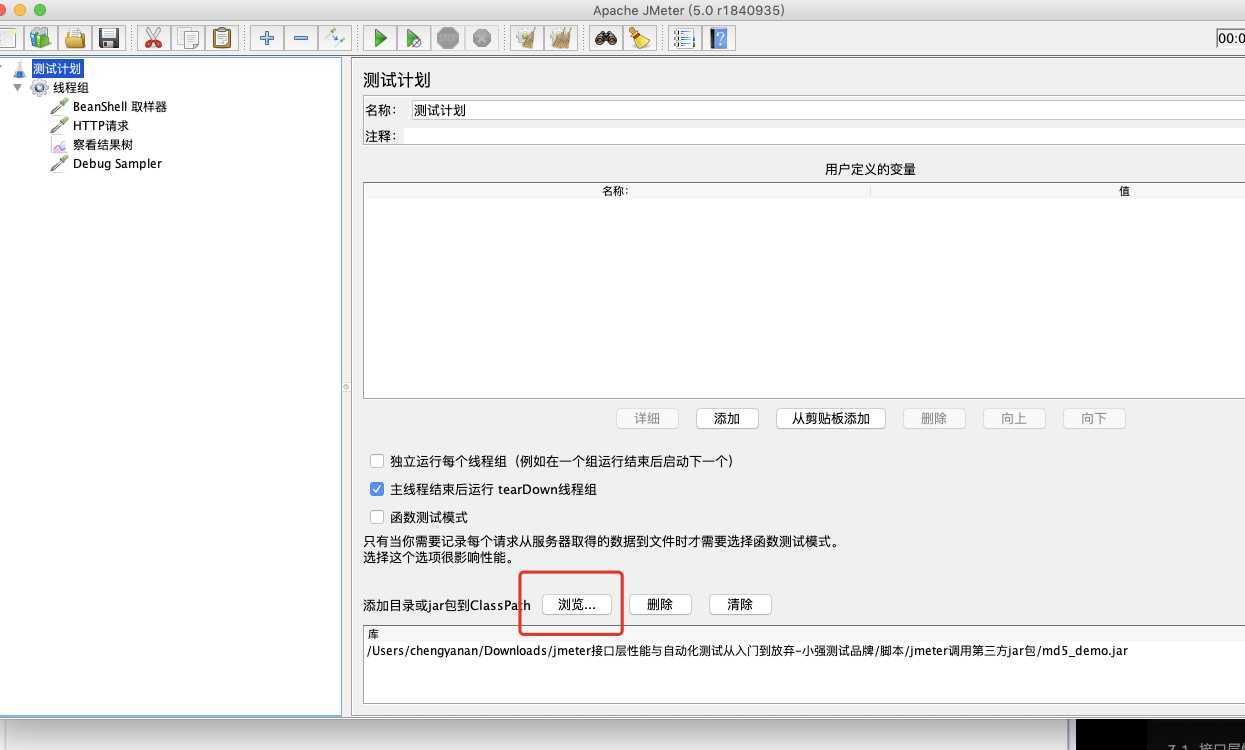
Task: Collapse the 线程组 disclosure triangle
Action: click(x=18, y=88)
